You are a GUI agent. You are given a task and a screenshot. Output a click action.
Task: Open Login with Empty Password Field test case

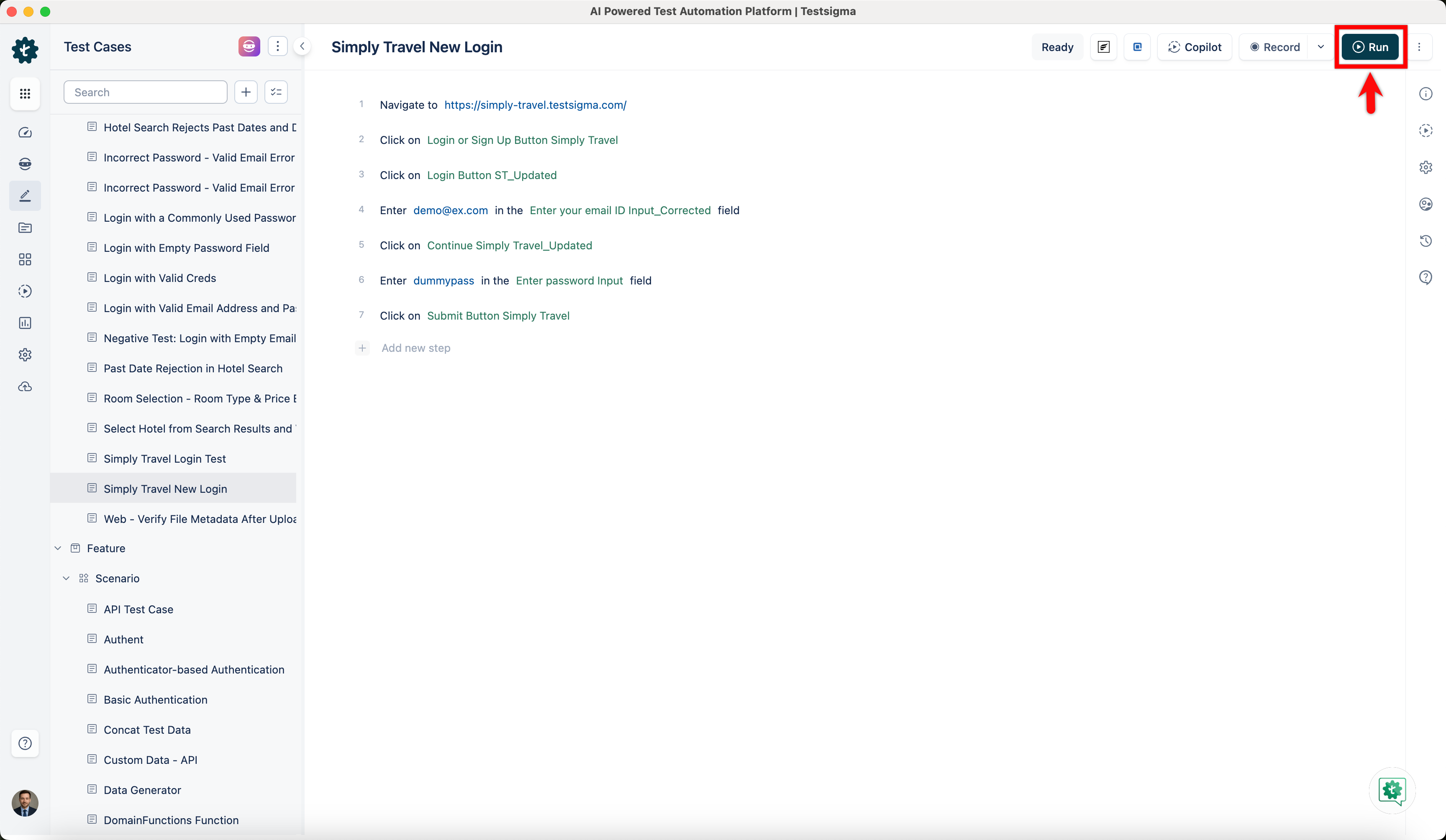coord(186,248)
